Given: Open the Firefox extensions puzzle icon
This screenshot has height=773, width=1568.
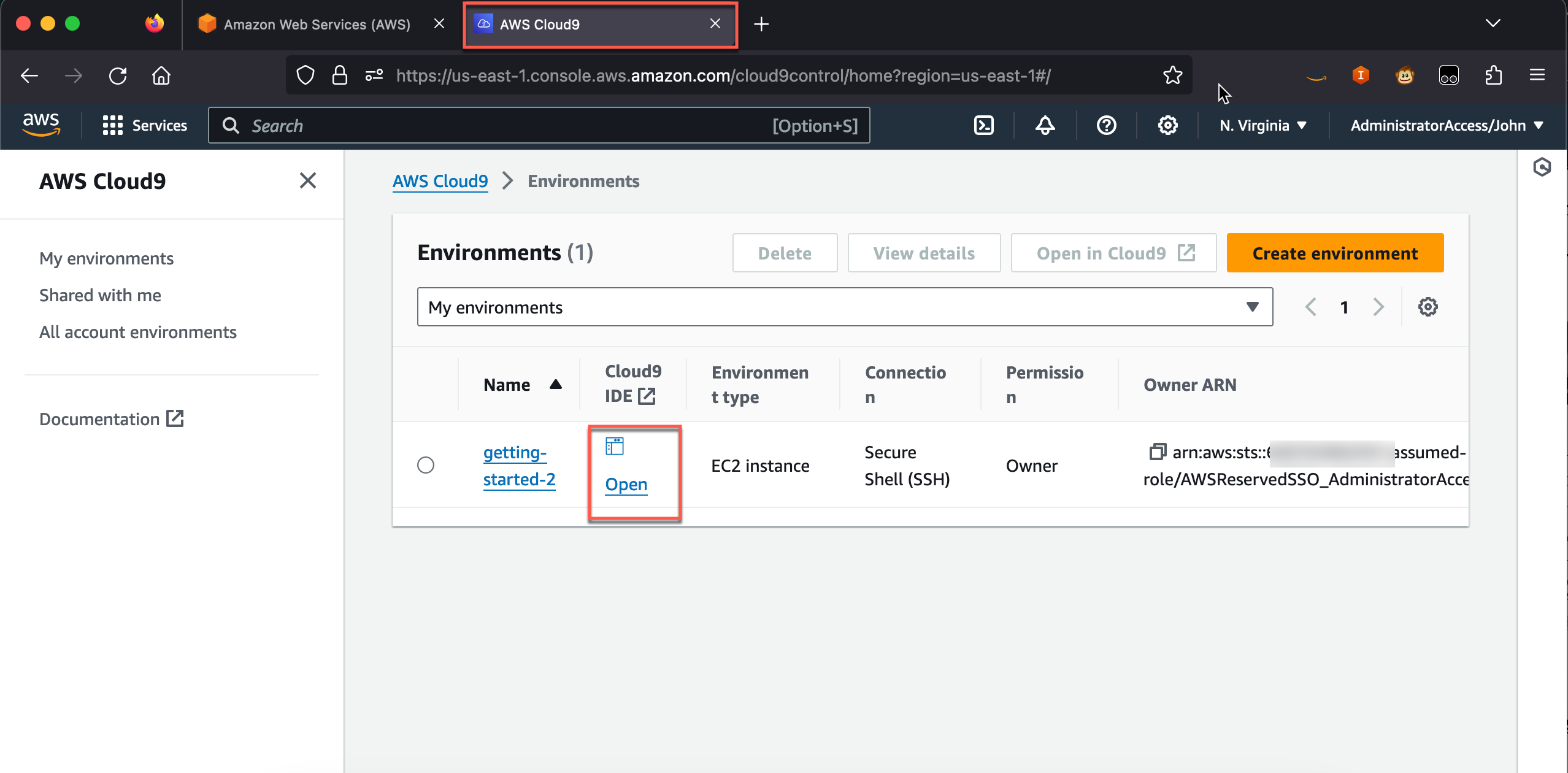Looking at the screenshot, I should pyautogui.click(x=1493, y=75).
